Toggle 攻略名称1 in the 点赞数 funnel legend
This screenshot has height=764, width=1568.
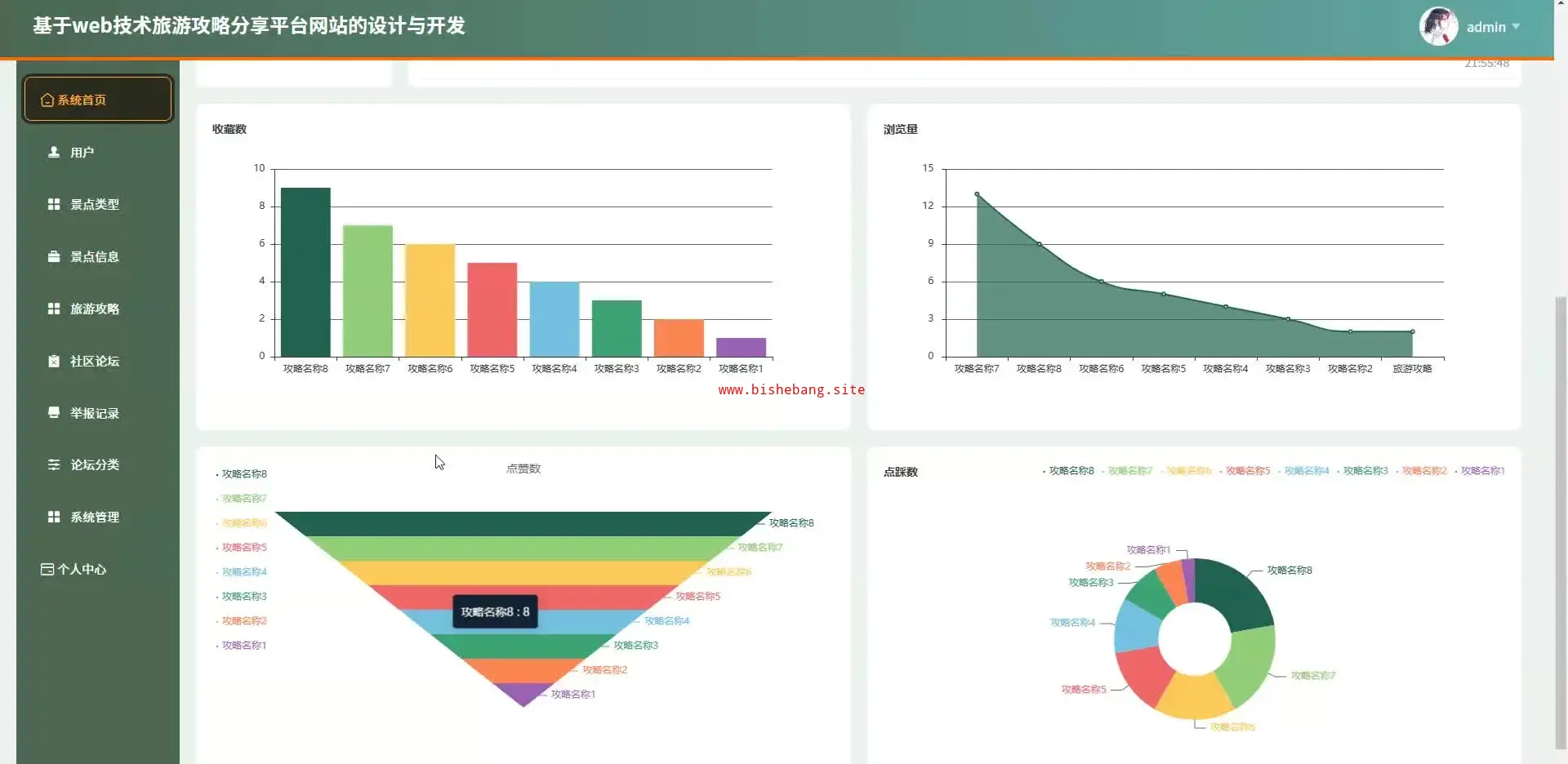point(242,646)
